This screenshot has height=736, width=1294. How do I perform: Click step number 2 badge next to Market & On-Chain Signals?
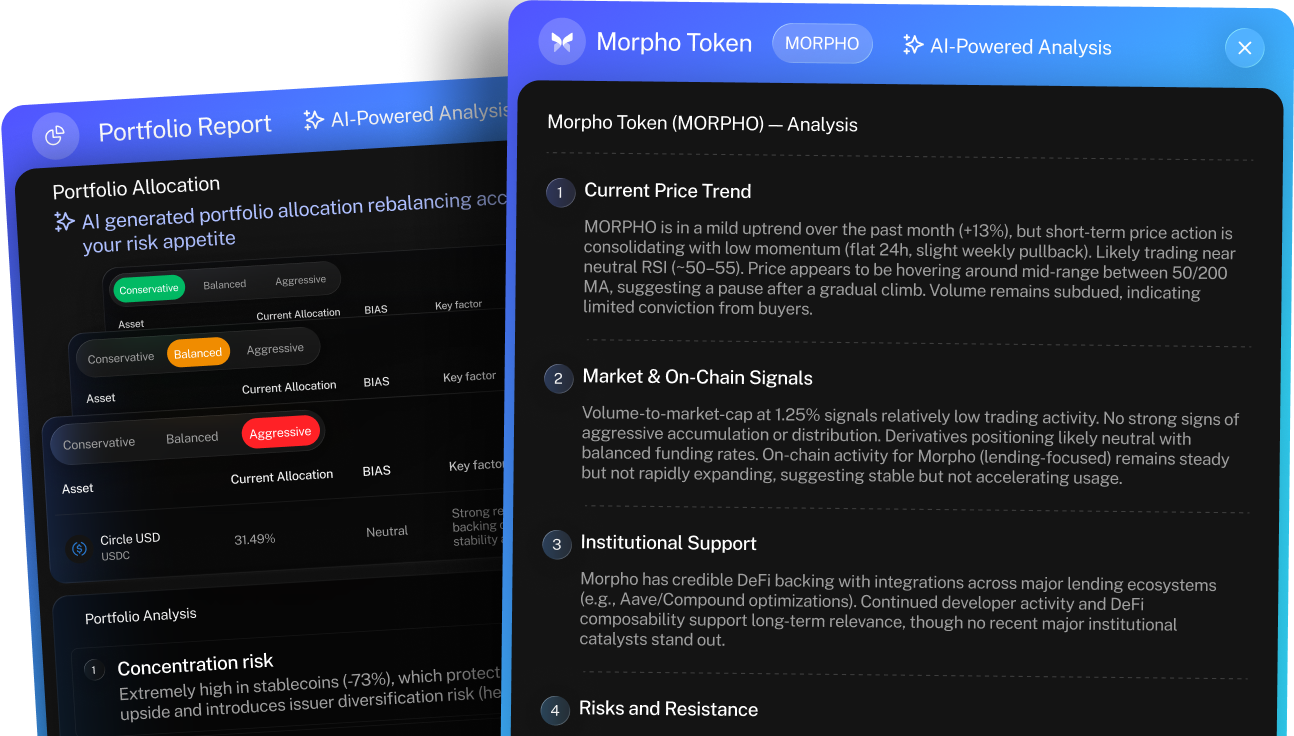tap(558, 378)
